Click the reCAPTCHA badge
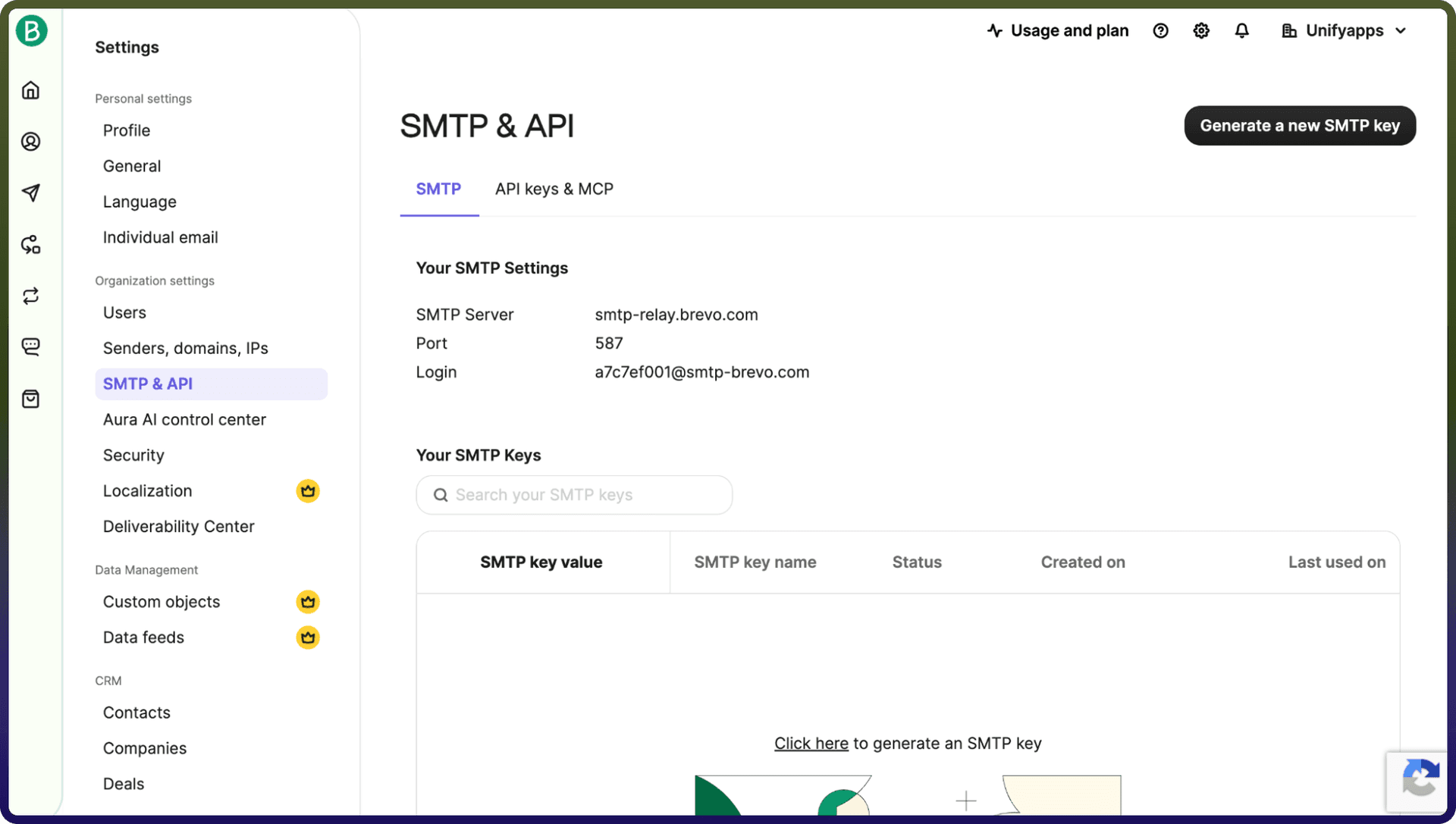This screenshot has width=1456, height=824. coord(1417,781)
